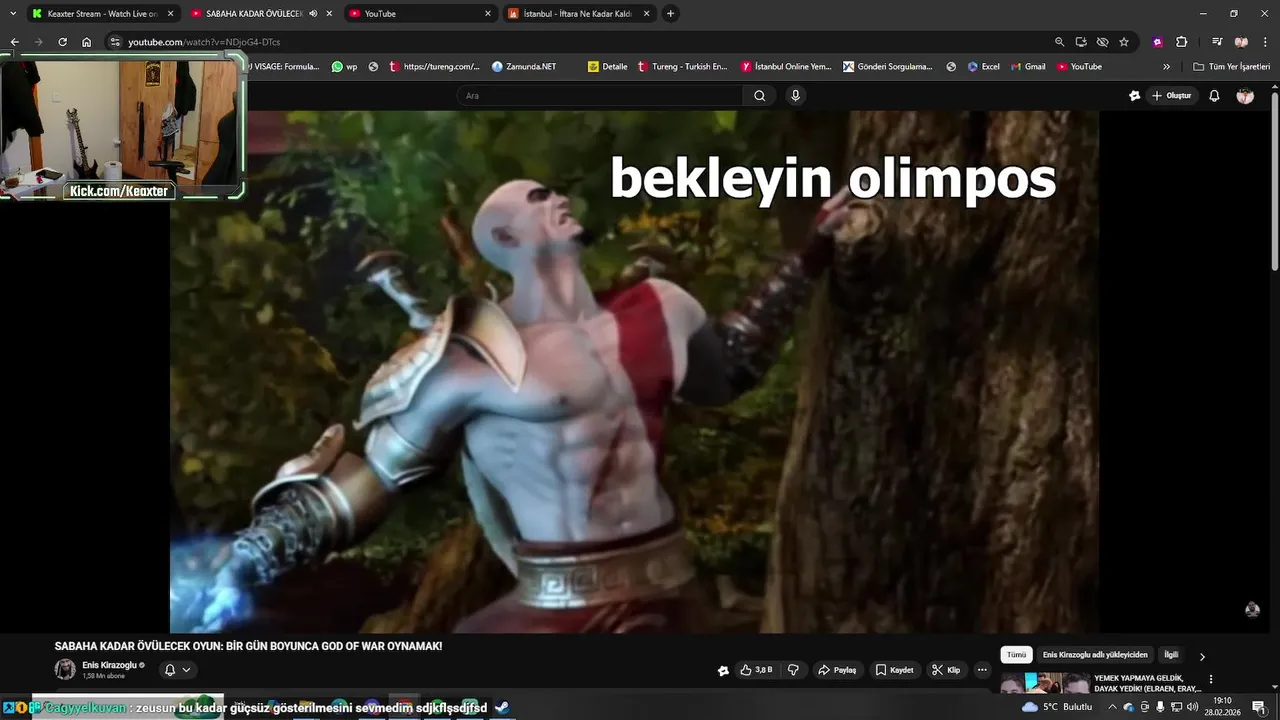This screenshot has height=720, width=1280.
Task: Open the YouTube account avatar menu
Action: [1245, 96]
